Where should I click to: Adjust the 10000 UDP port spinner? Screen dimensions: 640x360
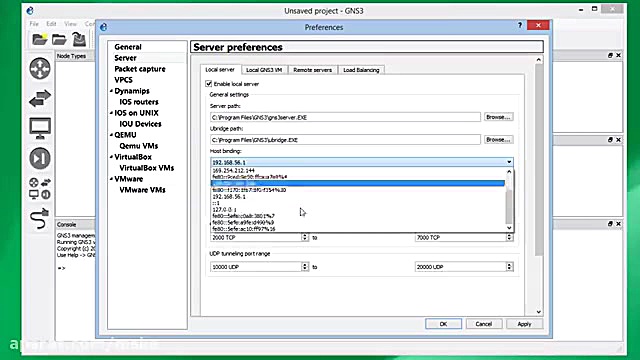coord(304,267)
